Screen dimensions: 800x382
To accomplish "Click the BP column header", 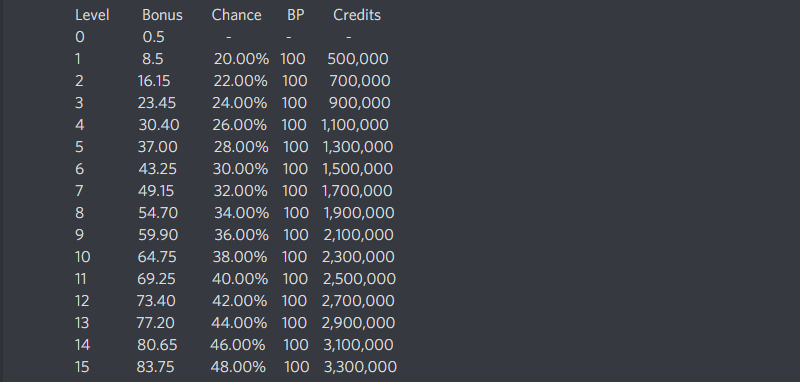I will [295, 15].
